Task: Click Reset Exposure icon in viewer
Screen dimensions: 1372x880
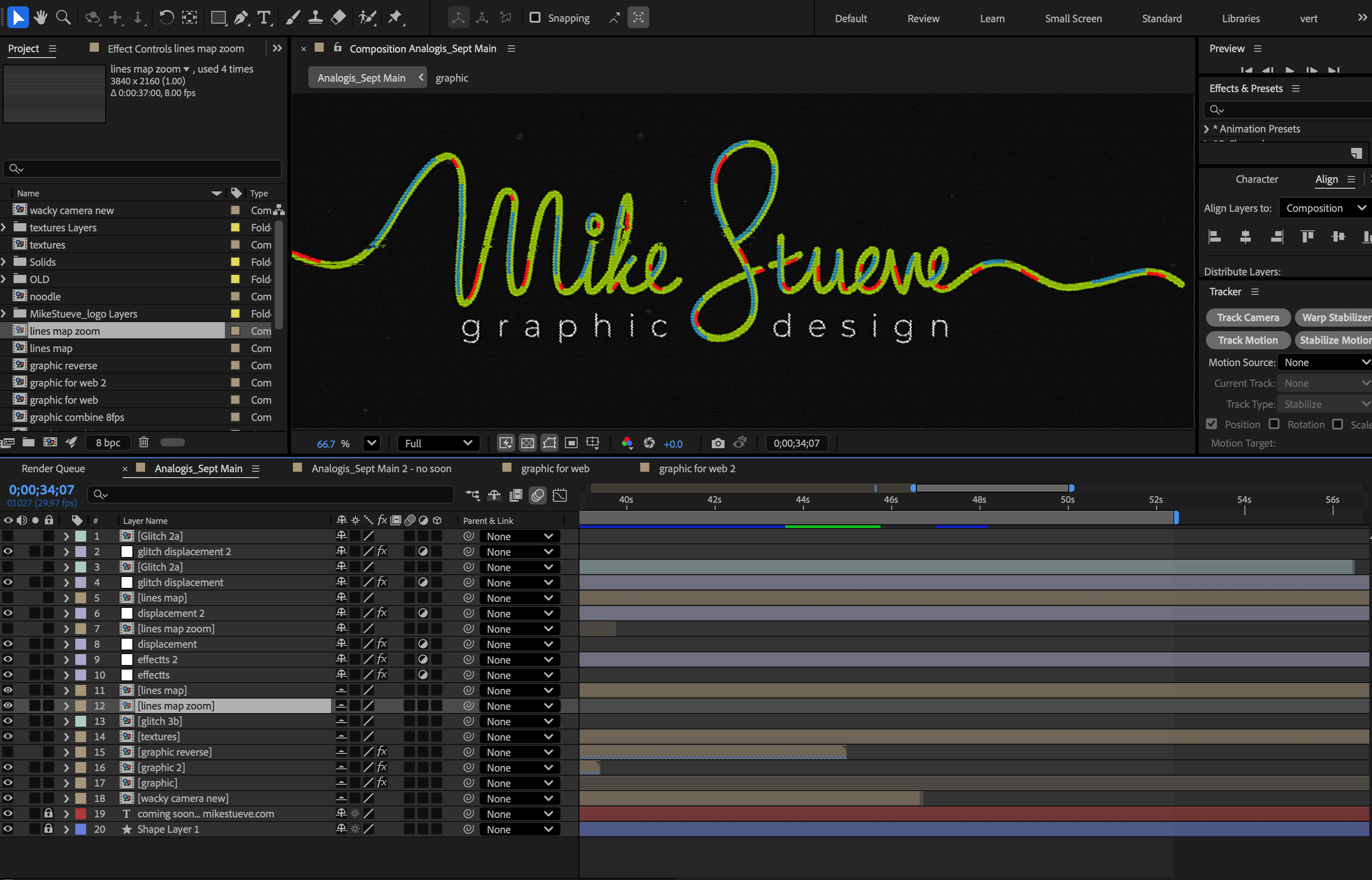Action: pyautogui.click(x=649, y=443)
